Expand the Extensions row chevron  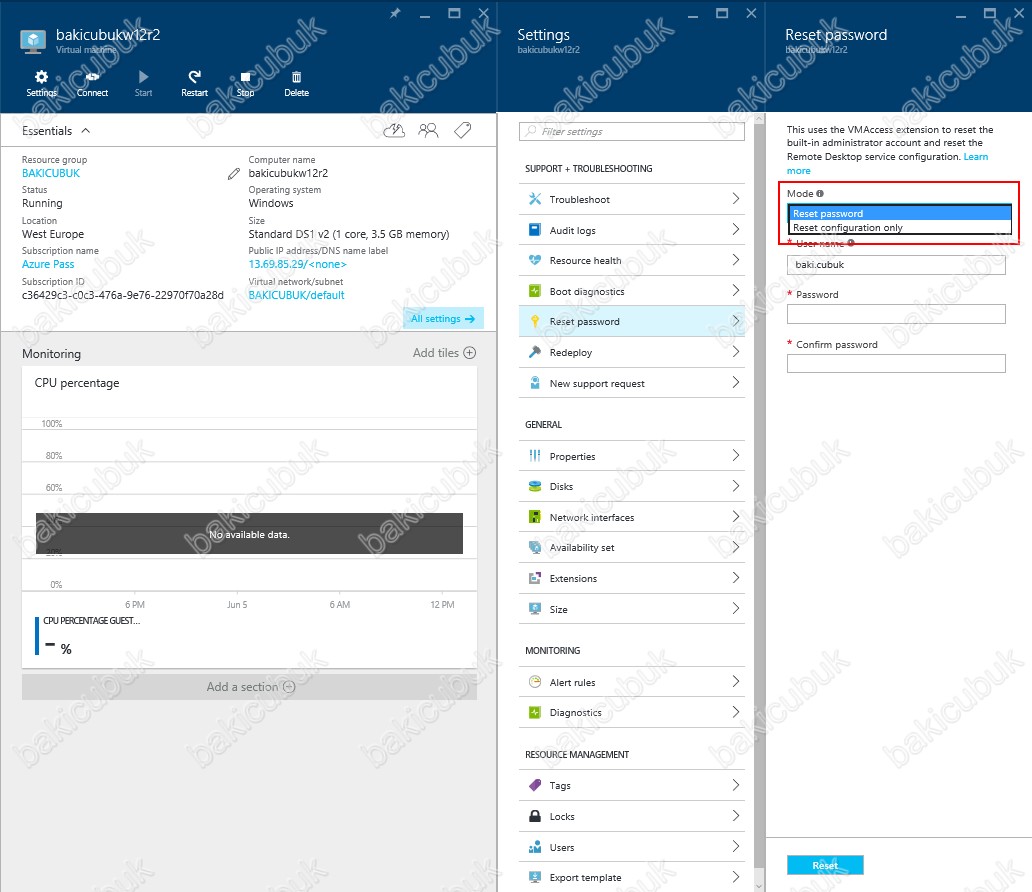tap(736, 577)
